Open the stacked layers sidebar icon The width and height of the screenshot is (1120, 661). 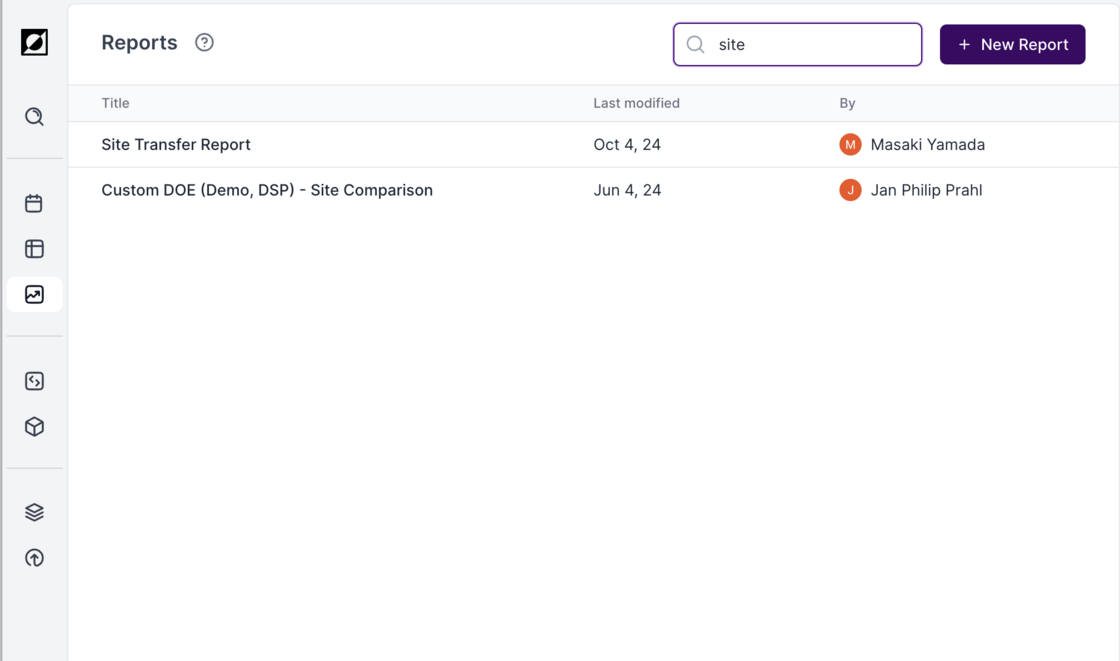[34, 512]
